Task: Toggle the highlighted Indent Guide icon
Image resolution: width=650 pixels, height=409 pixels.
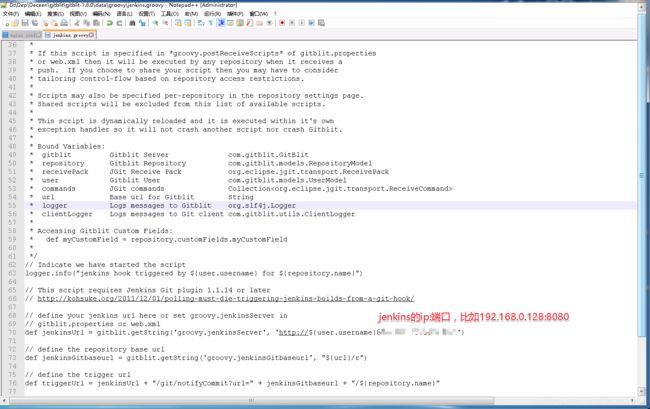Action: 221,23
